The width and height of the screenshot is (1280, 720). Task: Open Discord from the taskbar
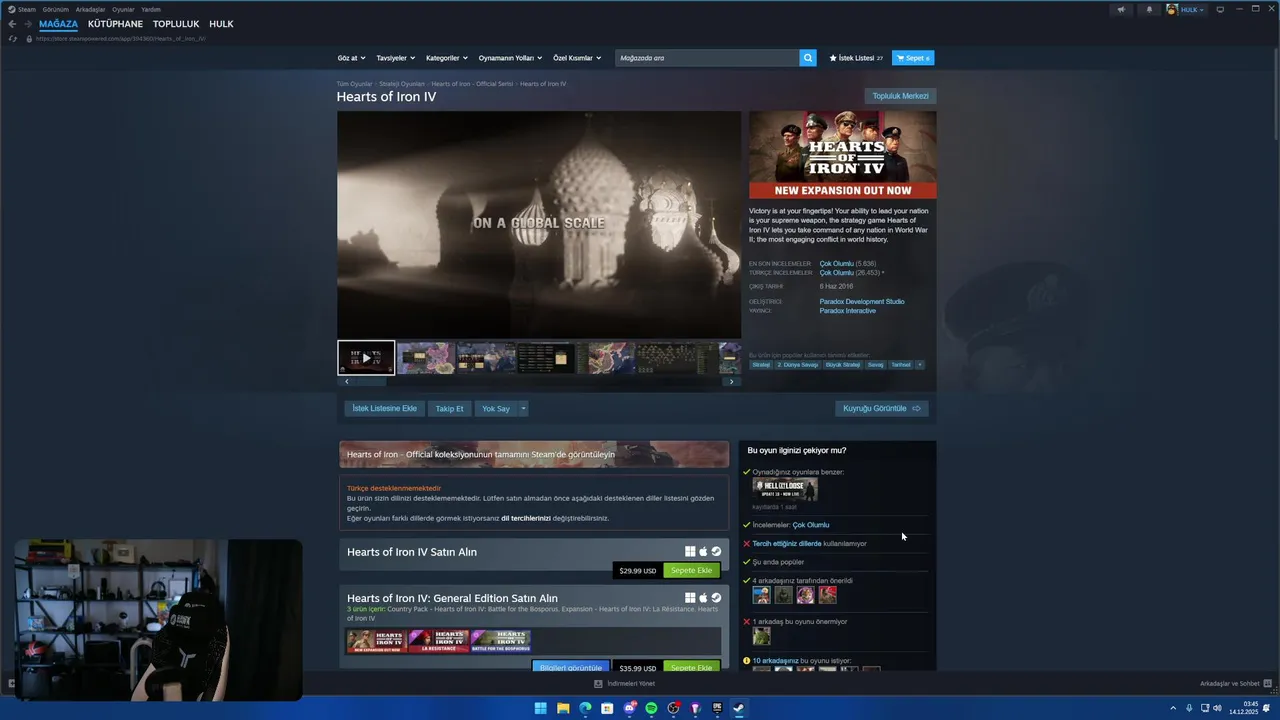(x=629, y=708)
